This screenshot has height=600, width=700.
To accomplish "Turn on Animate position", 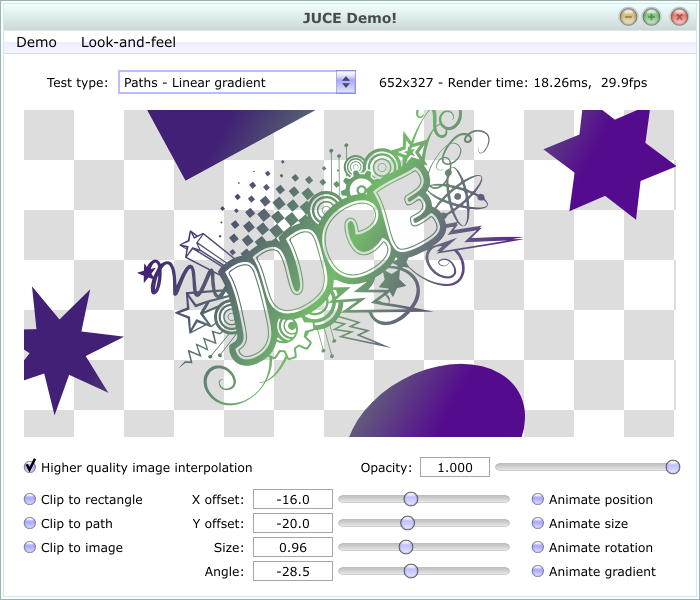I will point(592,500).
